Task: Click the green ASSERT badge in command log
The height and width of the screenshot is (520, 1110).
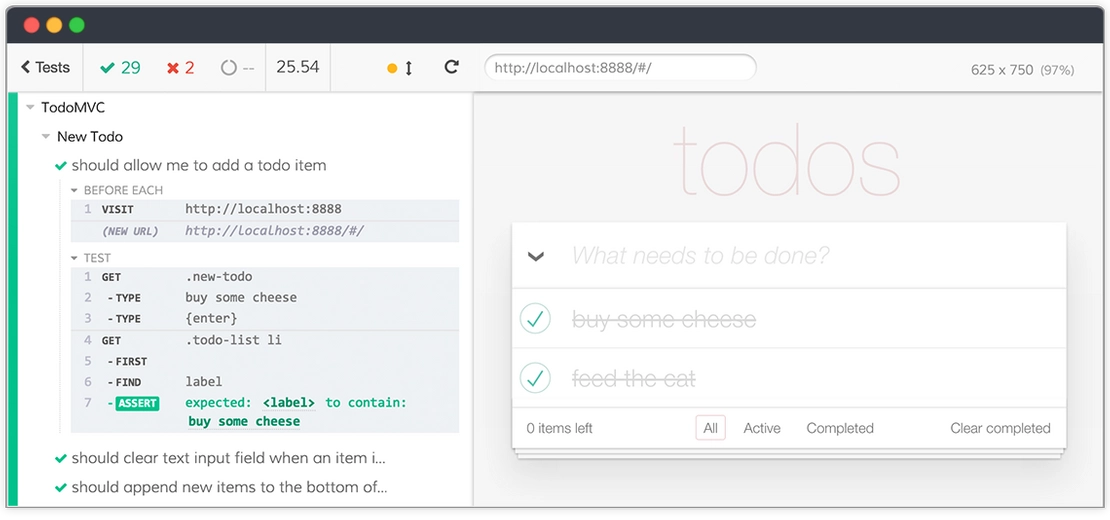Action: (137, 403)
